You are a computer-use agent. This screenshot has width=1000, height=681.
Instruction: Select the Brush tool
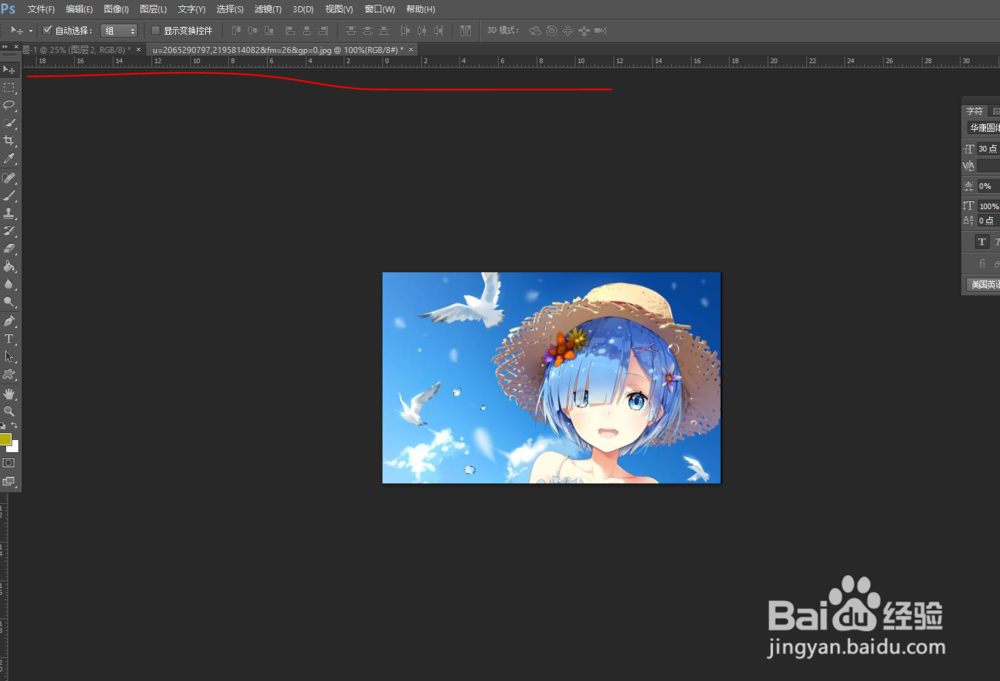coord(9,196)
